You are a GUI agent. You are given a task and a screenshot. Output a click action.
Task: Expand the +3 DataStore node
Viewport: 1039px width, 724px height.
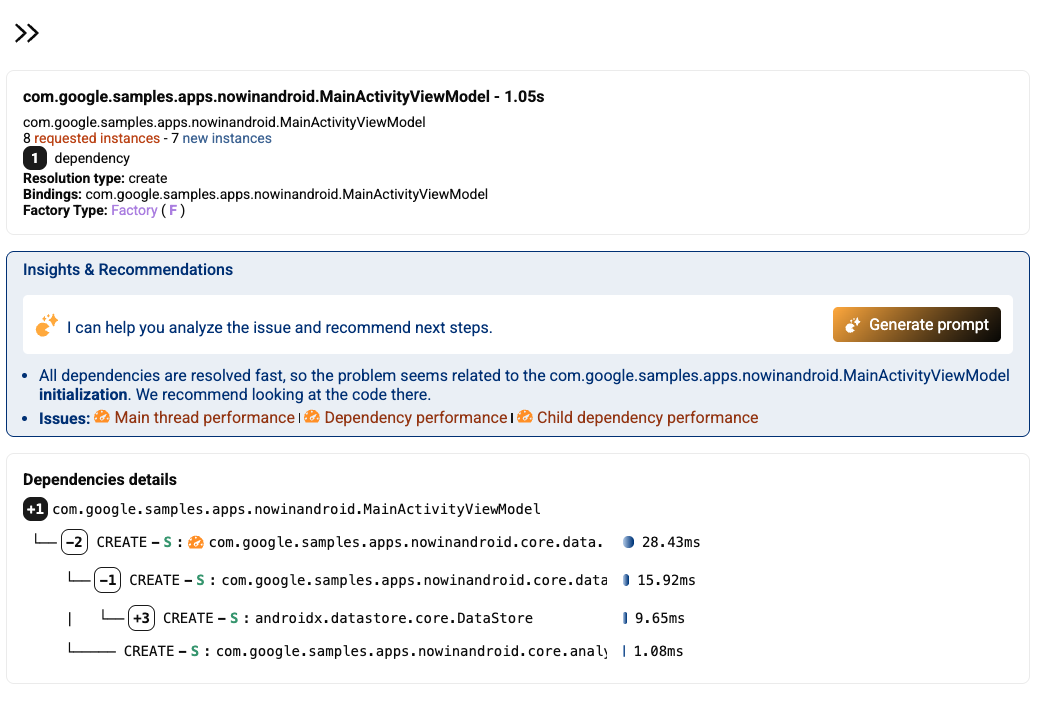(141, 618)
